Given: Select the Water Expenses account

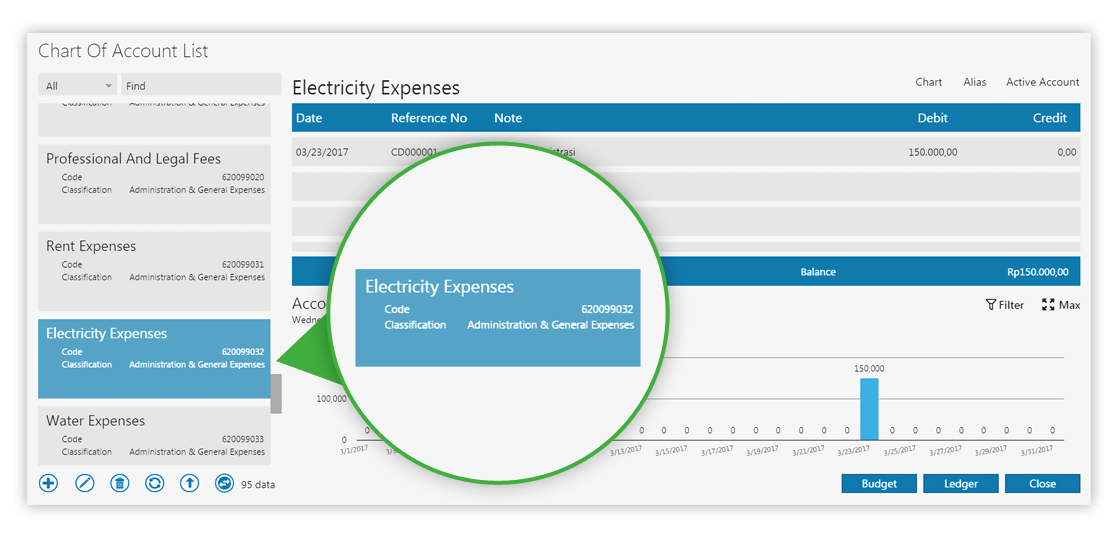Looking at the screenshot, I should [x=154, y=434].
